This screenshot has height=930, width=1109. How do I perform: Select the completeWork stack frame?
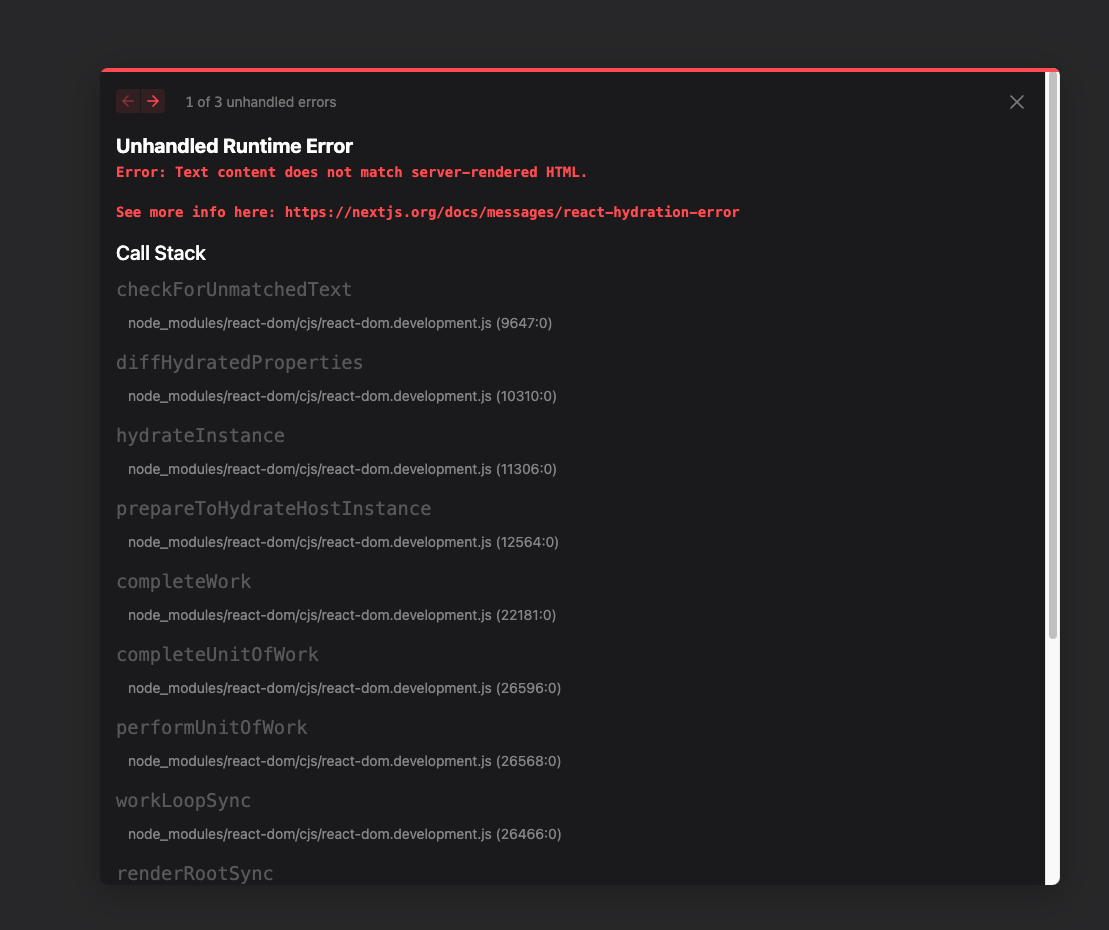coord(184,581)
